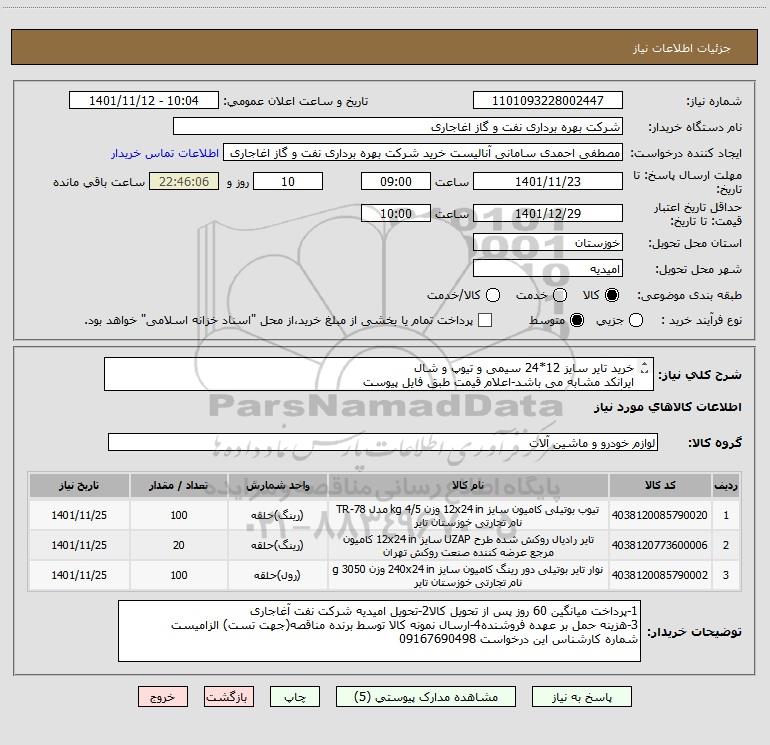Click the delivery city field امیدیه
The width and height of the screenshot is (770, 745).
click(x=548, y=269)
